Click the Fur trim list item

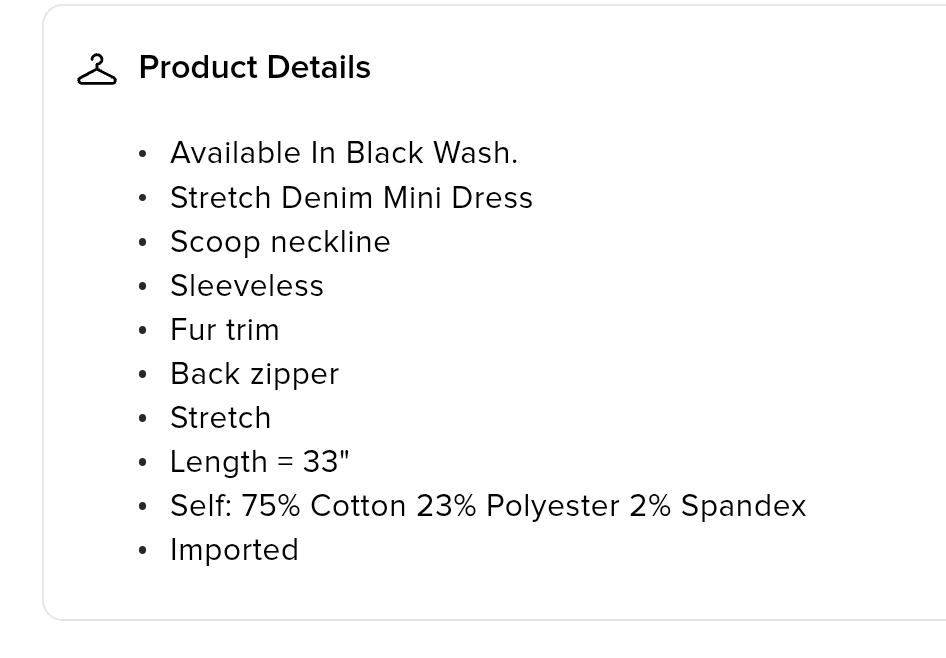click(x=225, y=329)
